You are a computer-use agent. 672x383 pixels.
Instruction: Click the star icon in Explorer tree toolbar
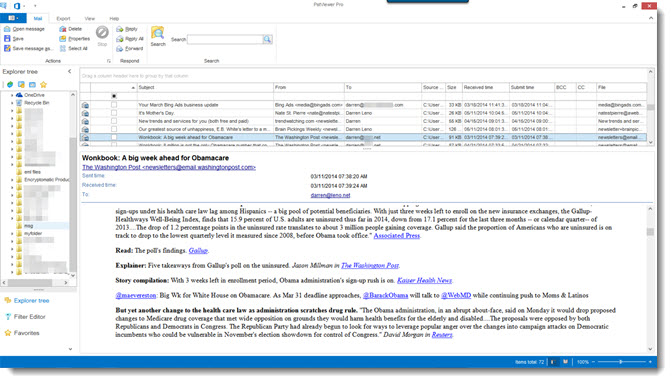(43, 84)
